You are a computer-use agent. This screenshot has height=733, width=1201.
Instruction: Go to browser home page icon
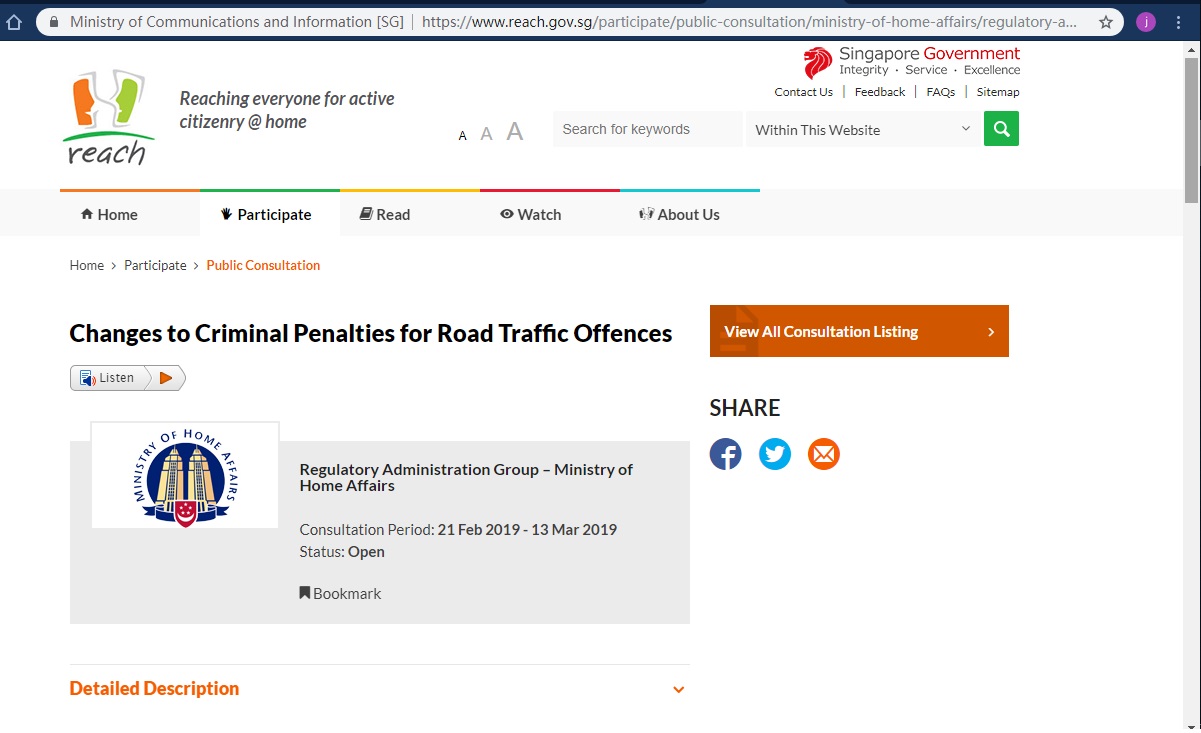(x=14, y=22)
